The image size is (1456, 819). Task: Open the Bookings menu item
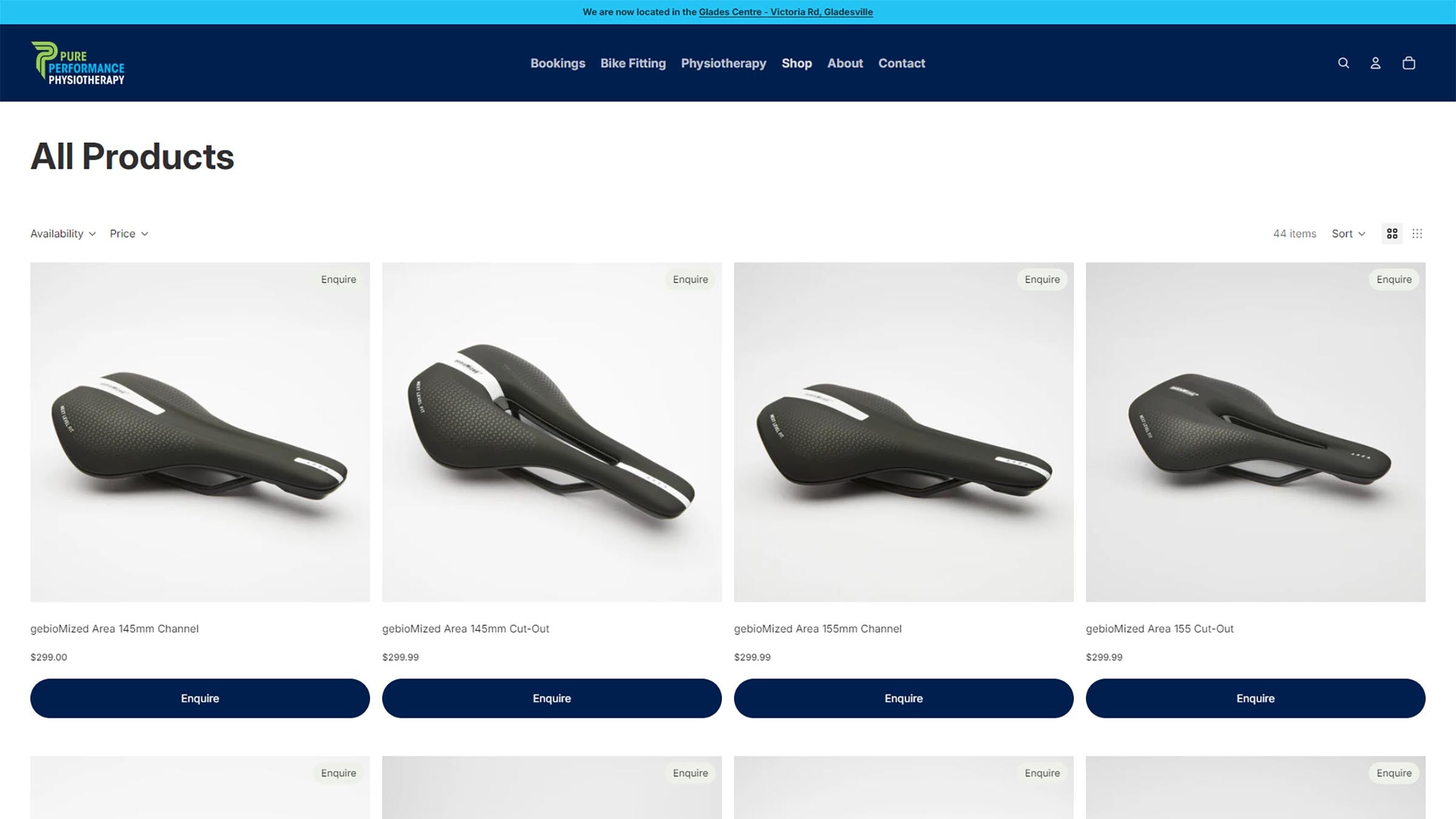click(558, 63)
